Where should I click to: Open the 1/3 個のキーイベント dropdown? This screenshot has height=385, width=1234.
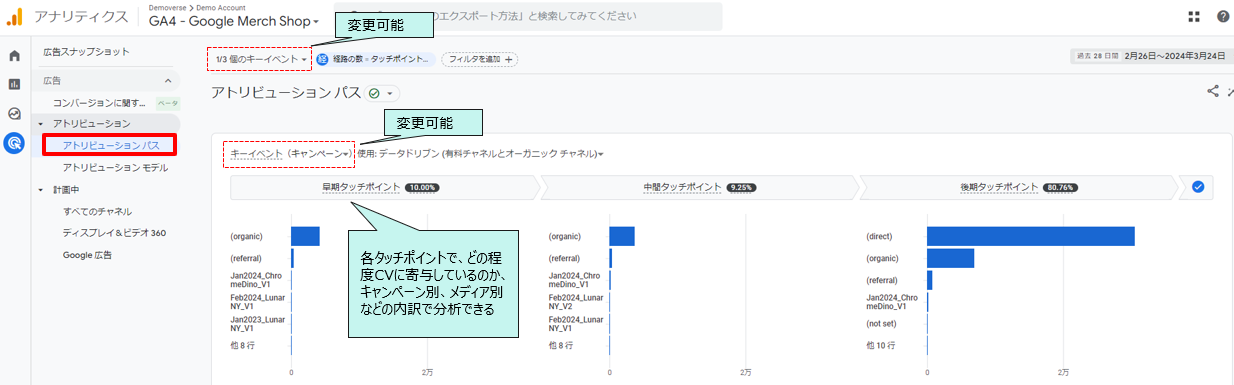click(x=261, y=60)
